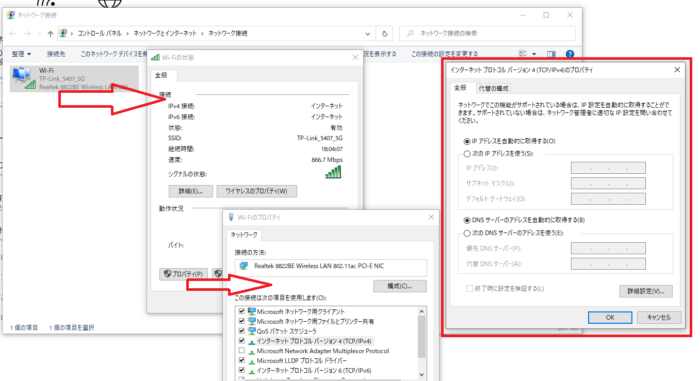Click the 優先 DNS サーバー input field
The width and height of the screenshot is (700, 381).
coord(608,248)
